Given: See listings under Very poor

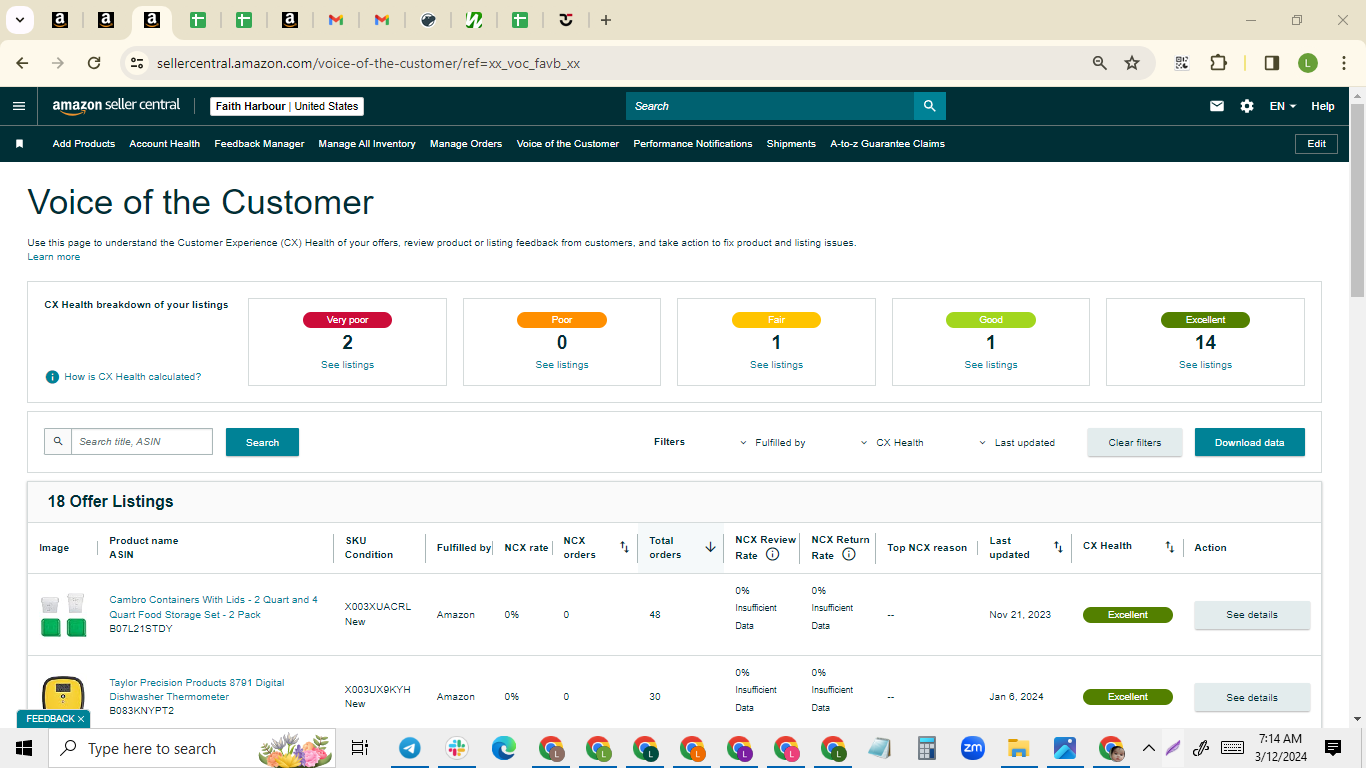Looking at the screenshot, I should (x=347, y=365).
